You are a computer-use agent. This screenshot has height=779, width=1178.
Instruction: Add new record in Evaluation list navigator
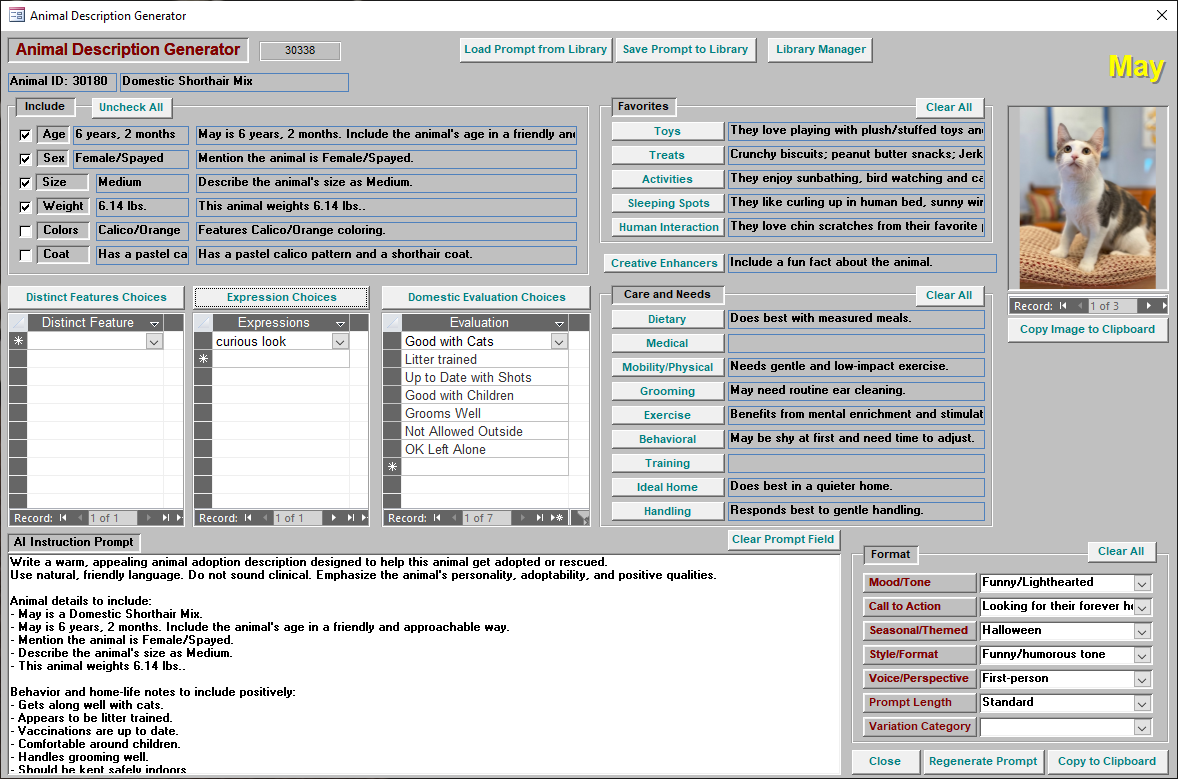[557, 518]
